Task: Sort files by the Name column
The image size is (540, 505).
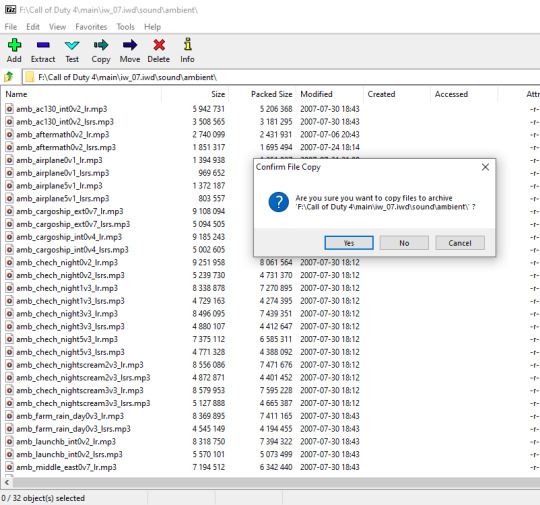Action: pos(82,94)
